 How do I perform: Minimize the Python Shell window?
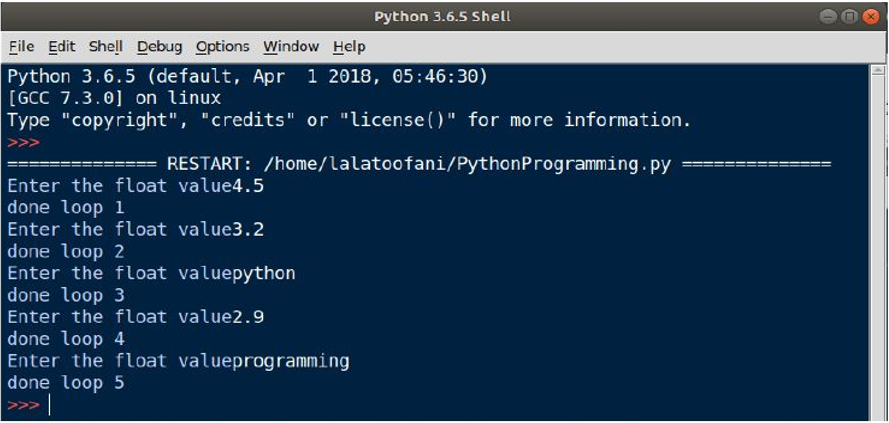828,16
